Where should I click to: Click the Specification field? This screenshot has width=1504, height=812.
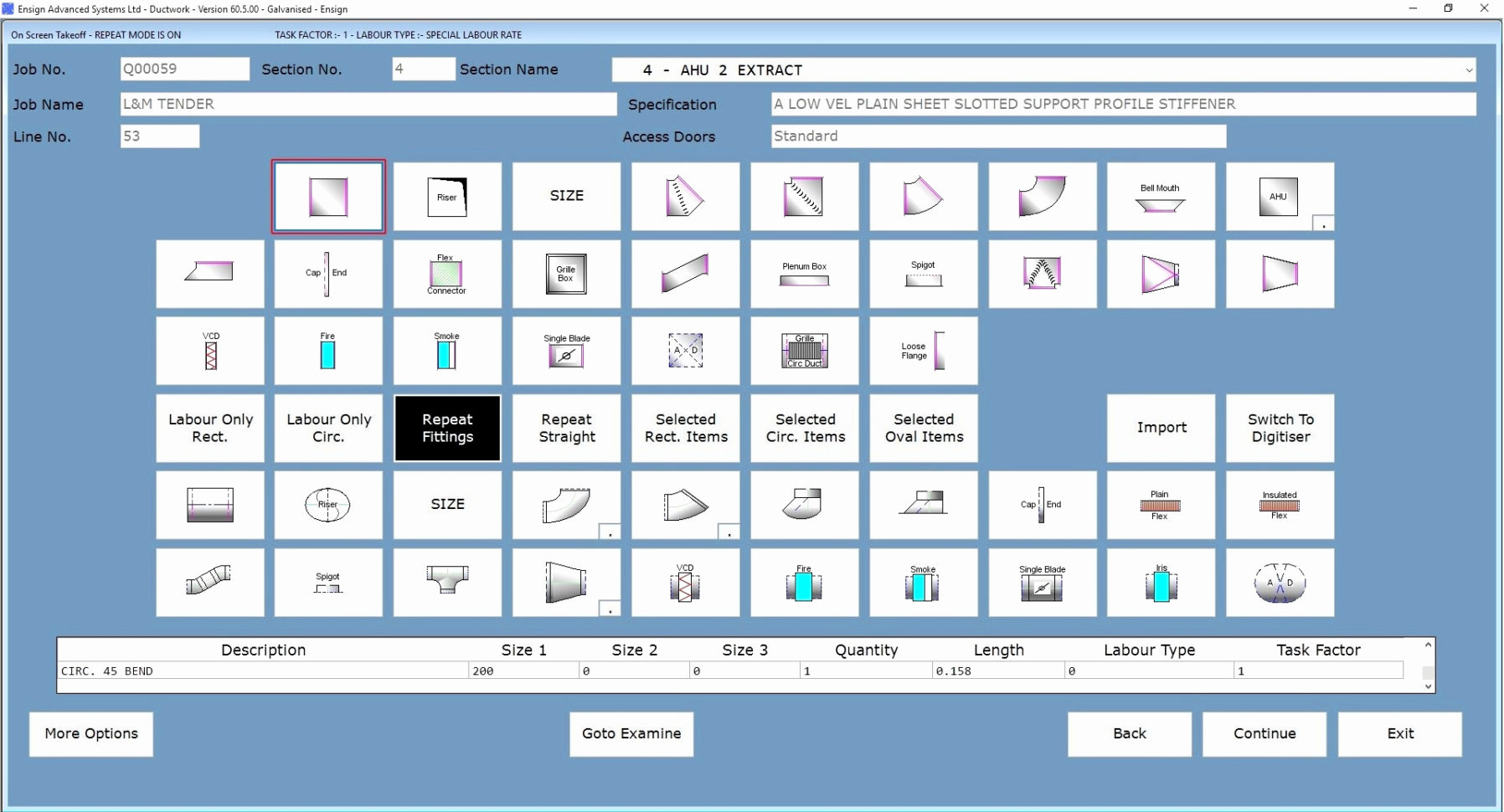coord(1123,104)
